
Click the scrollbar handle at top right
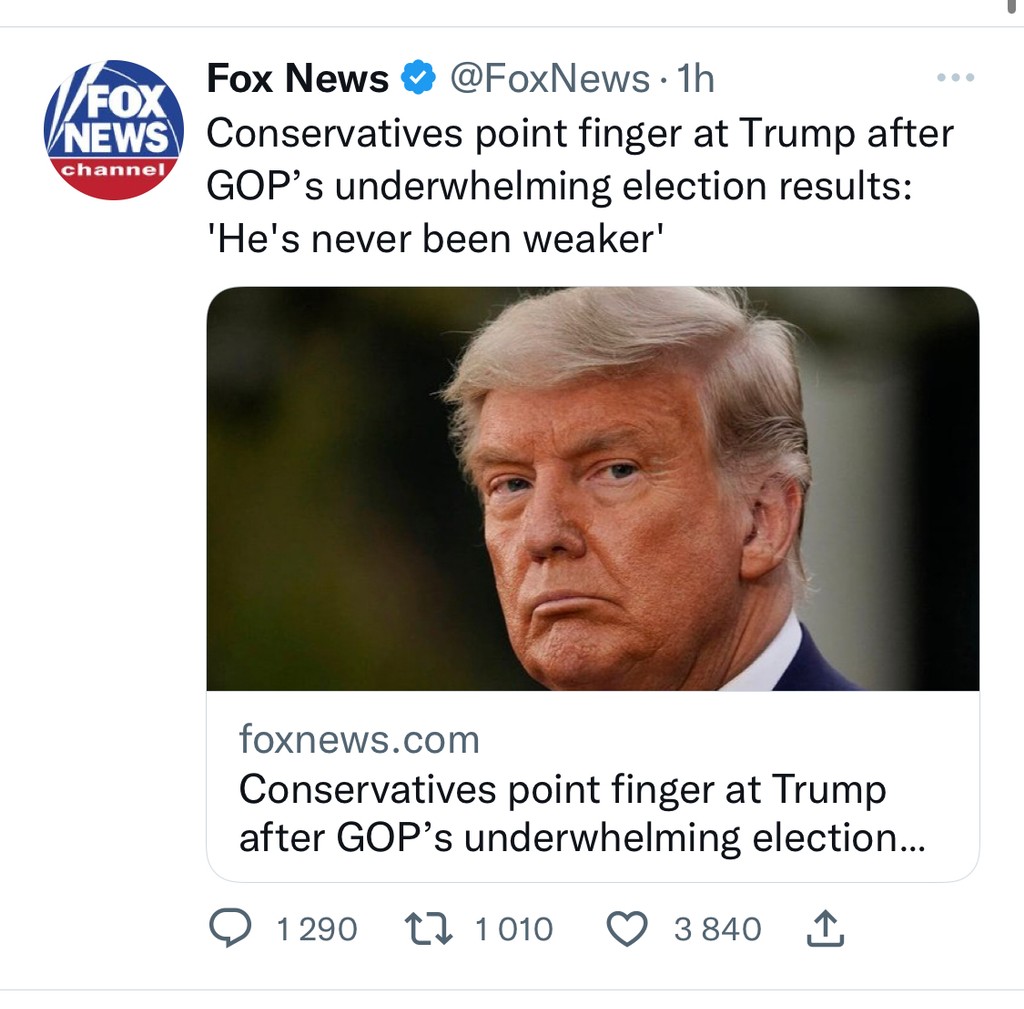tap(1012, 6)
